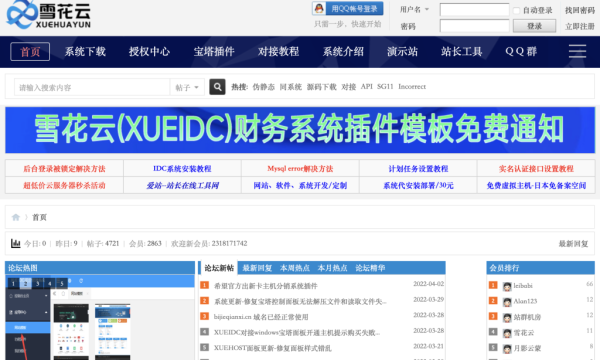Open the 帖子 search type dropdown
This screenshot has width=600, height=360.
pos(187,87)
